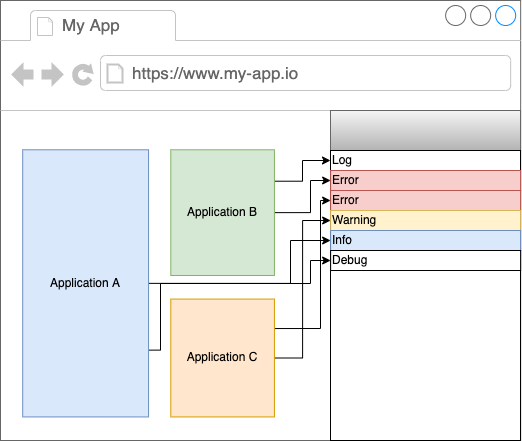Select the yellow Warning entry
The image size is (522, 441).
pyautogui.click(x=425, y=220)
